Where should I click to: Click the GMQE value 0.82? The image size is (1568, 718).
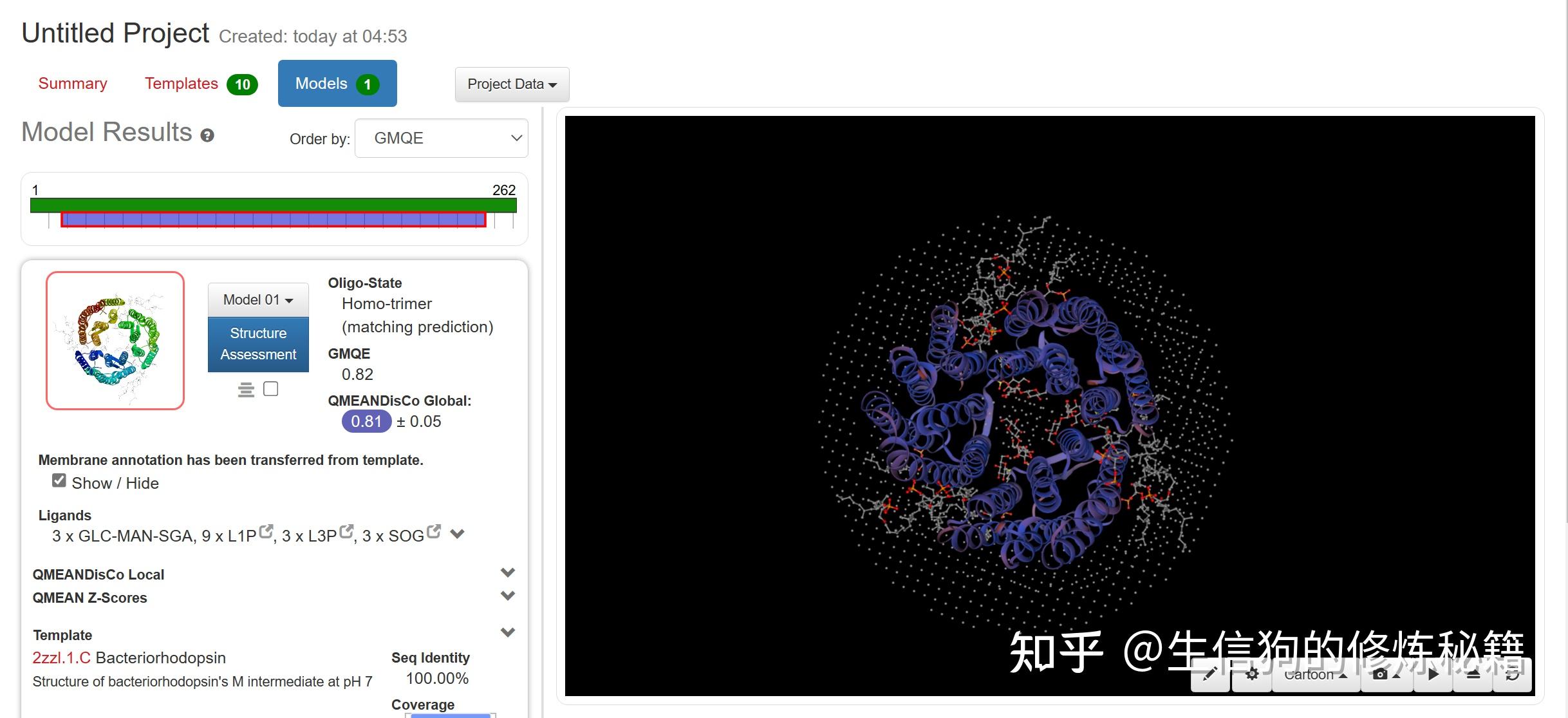(357, 374)
